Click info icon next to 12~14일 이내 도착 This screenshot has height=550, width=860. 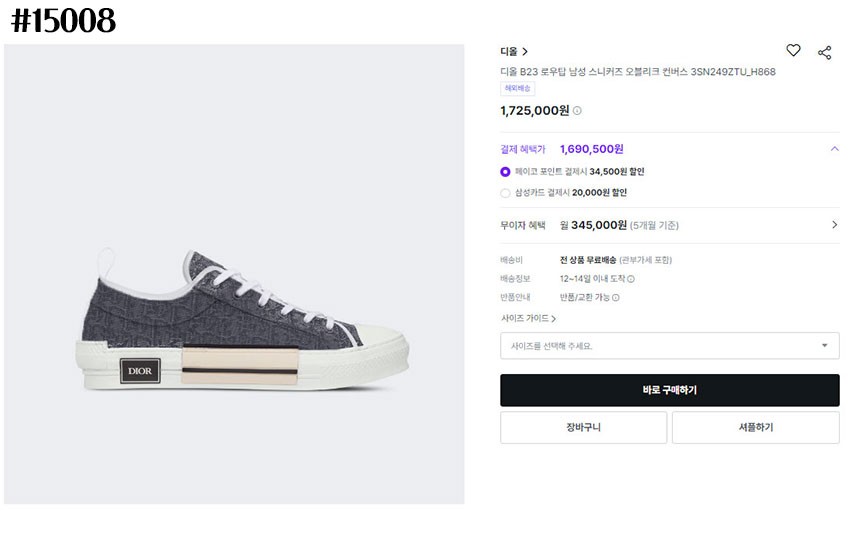pyautogui.click(x=631, y=279)
